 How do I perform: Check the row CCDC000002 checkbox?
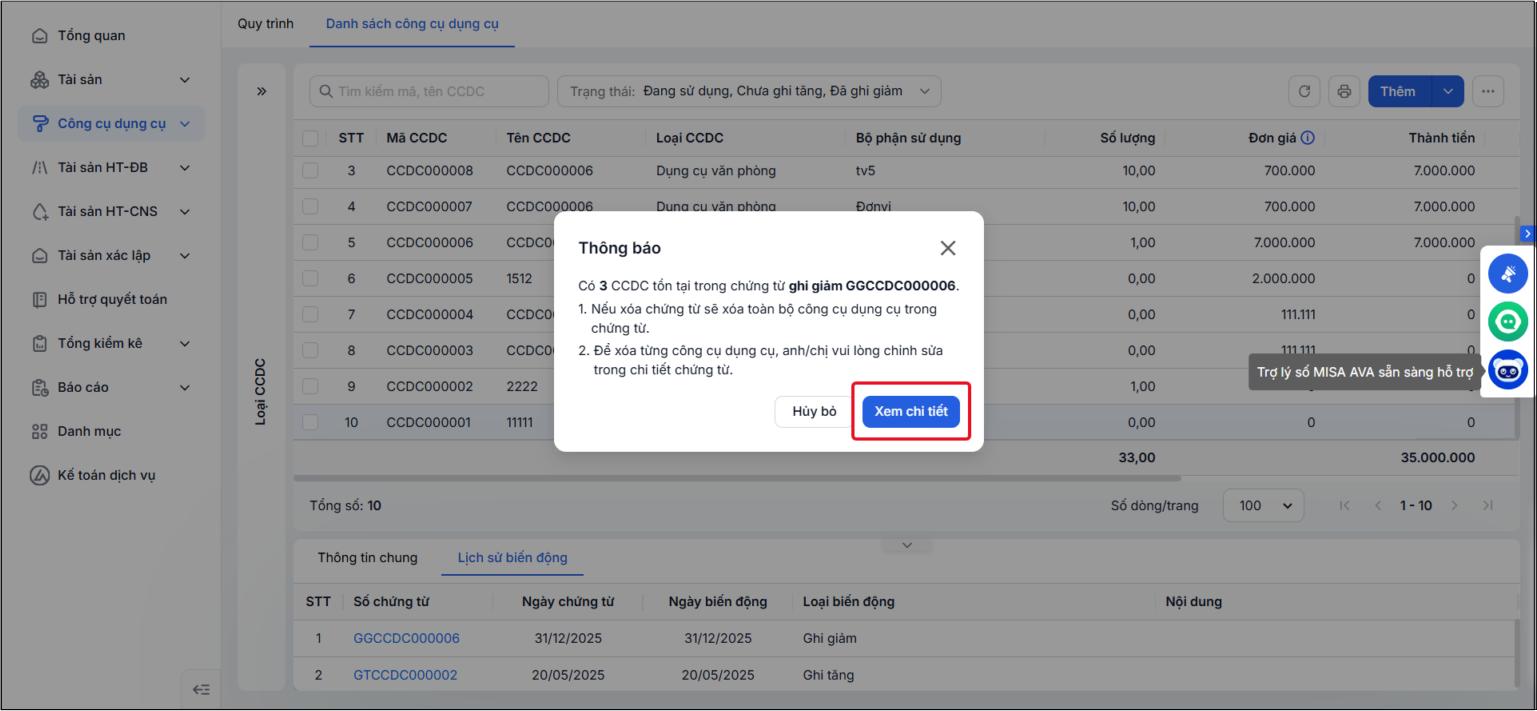(310, 387)
